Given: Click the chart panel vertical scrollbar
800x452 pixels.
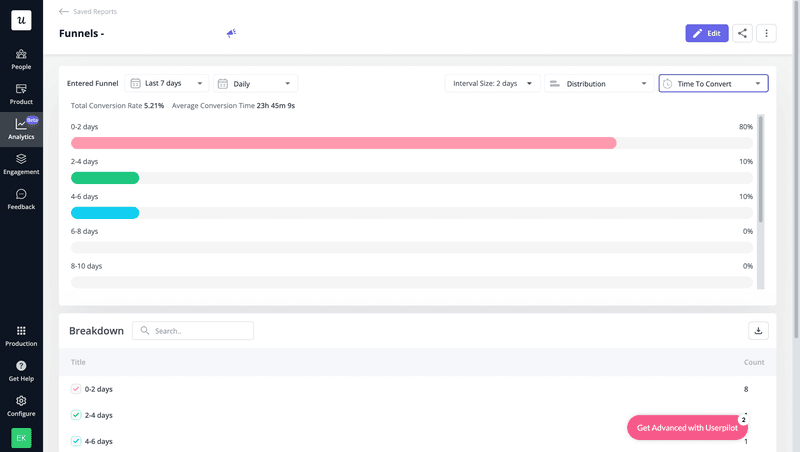Looking at the screenshot, I should tap(760, 168).
